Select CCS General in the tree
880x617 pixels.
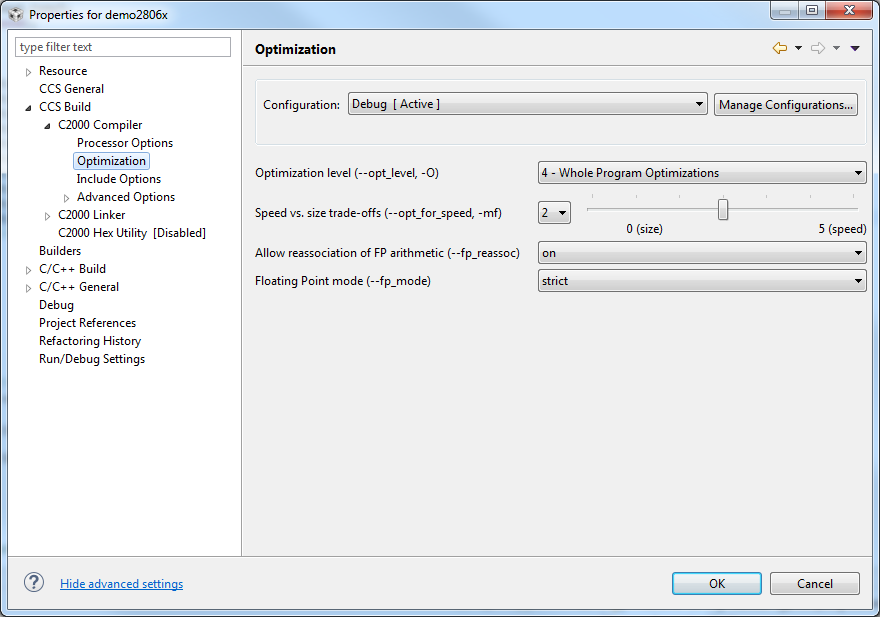(x=71, y=89)
